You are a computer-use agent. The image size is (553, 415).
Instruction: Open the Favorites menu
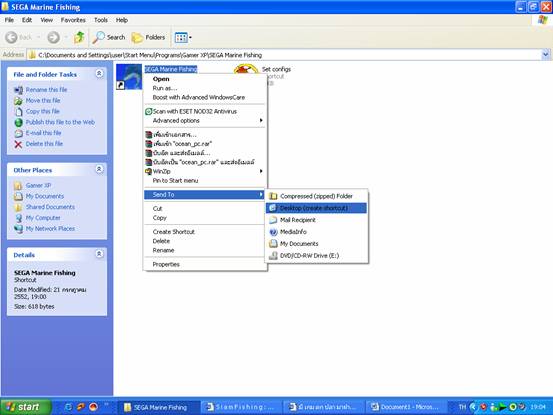click(73, 20)
